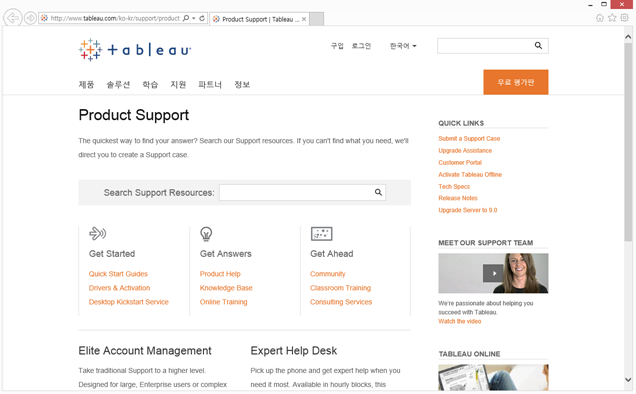Open Product Help link

pyautogui.click(x=220, y=274)
